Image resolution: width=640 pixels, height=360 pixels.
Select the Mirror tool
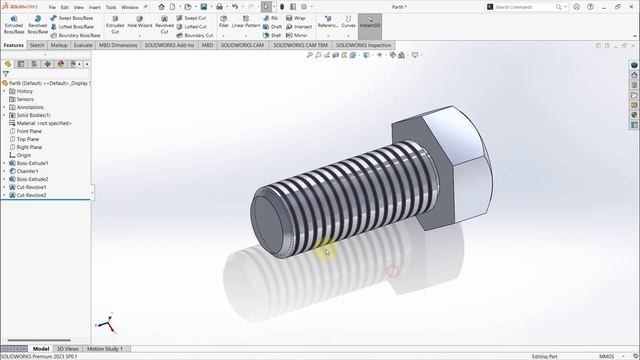[x=297, y=35]
